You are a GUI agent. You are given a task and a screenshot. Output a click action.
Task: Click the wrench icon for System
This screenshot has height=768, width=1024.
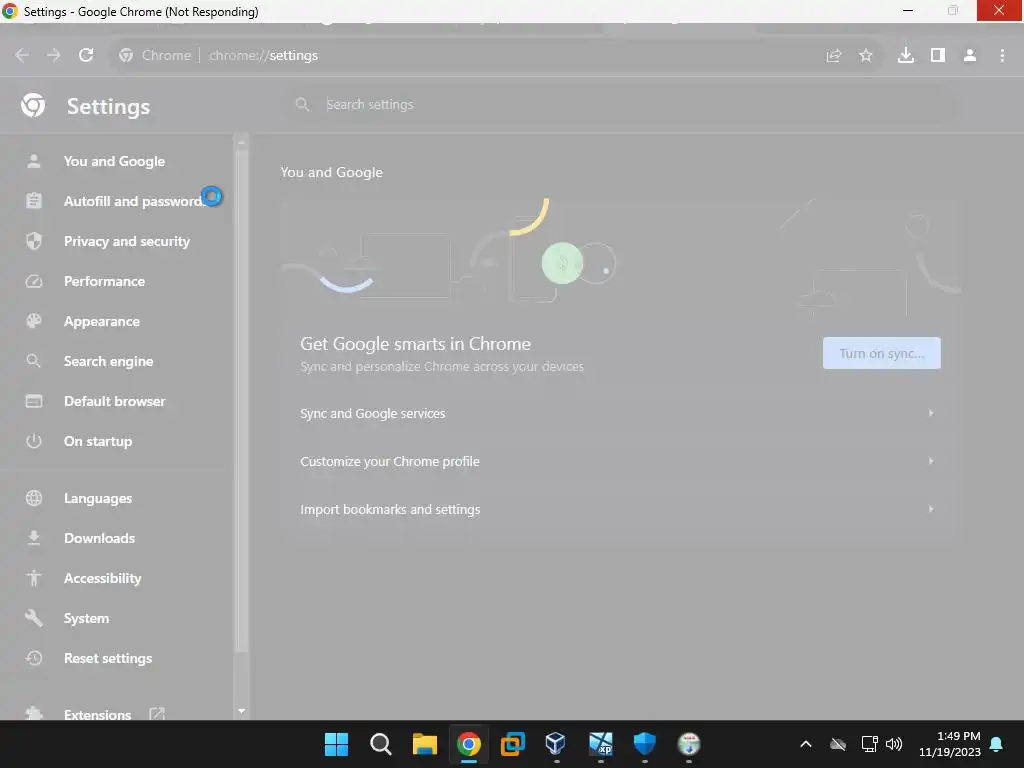[x=34, y=618]
